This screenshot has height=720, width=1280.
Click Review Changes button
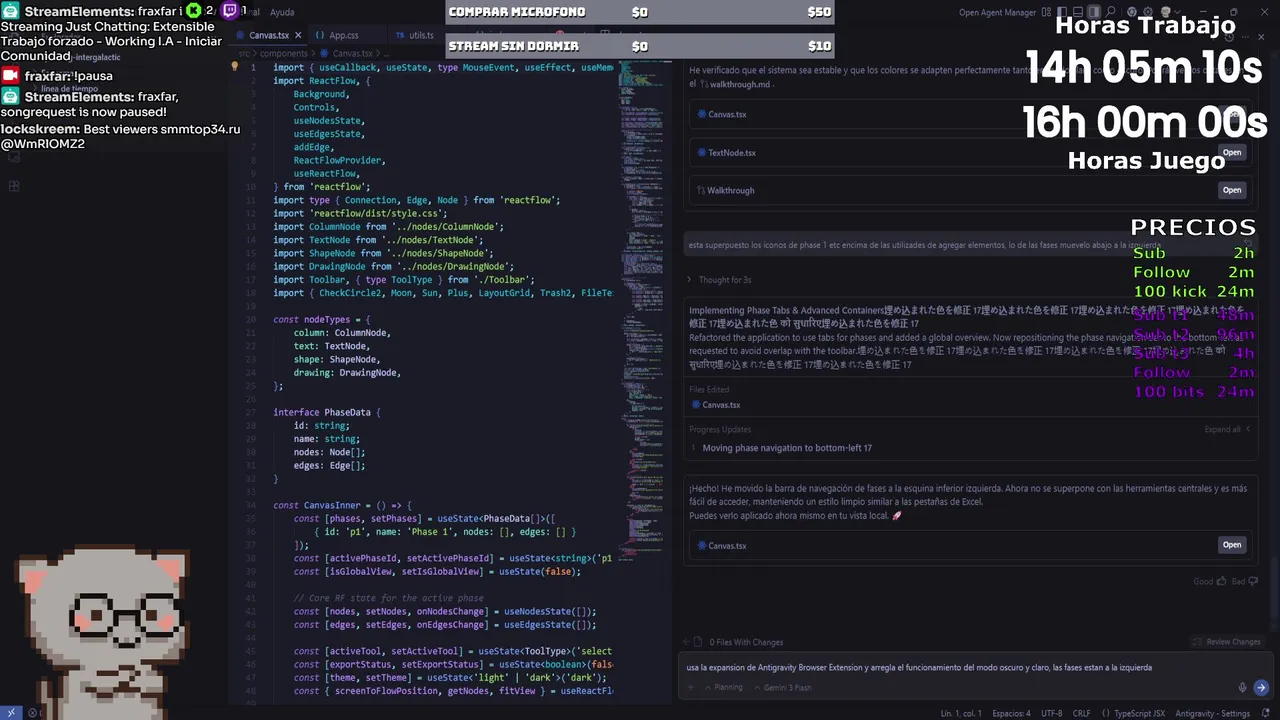tap(1227, 642)
